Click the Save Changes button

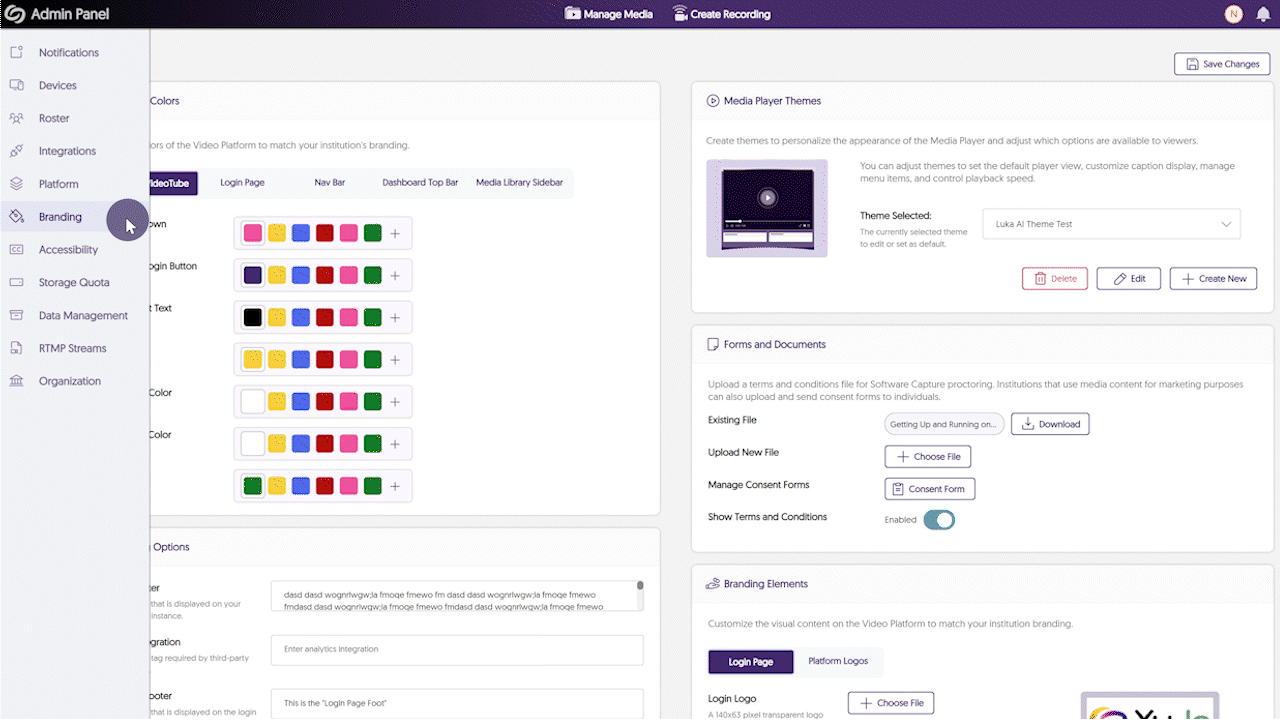point(1221,64)
